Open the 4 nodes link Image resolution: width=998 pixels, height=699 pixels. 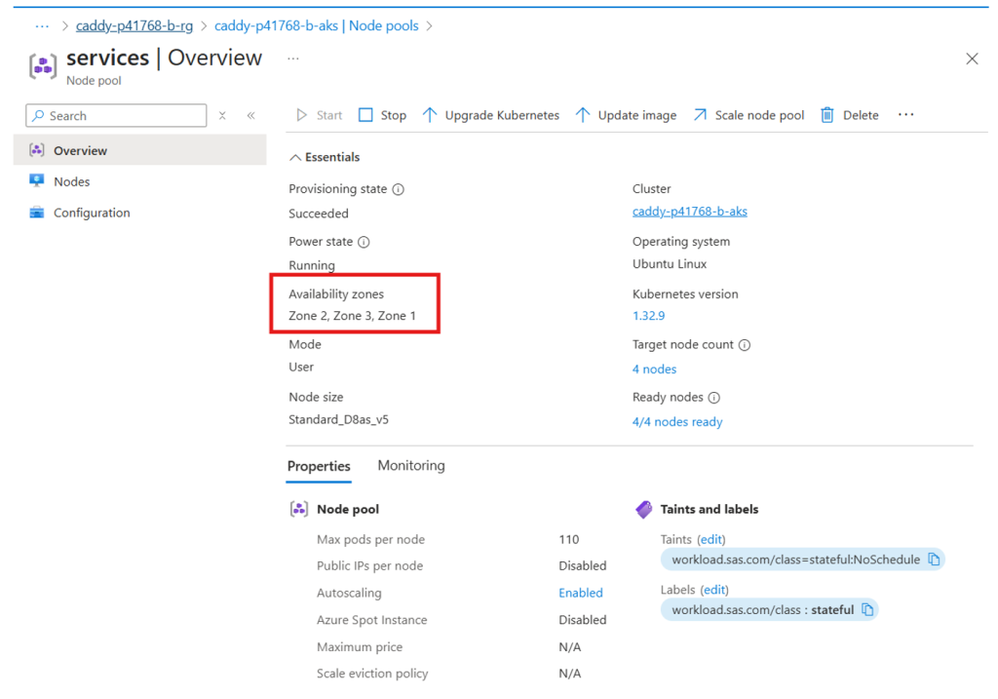point(654,369)
